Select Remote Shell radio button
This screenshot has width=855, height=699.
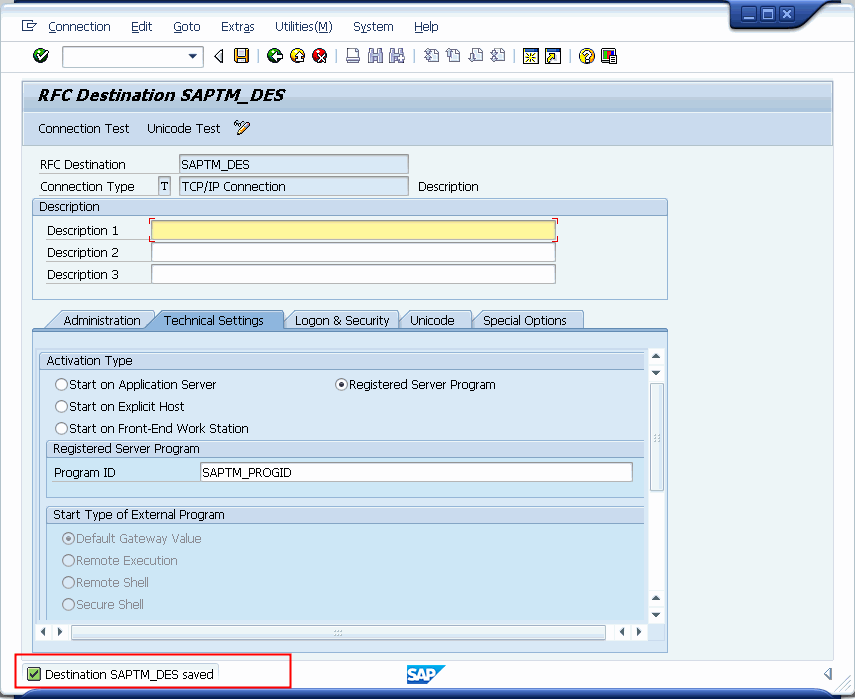pyautogui.click(x=68, y=583)
